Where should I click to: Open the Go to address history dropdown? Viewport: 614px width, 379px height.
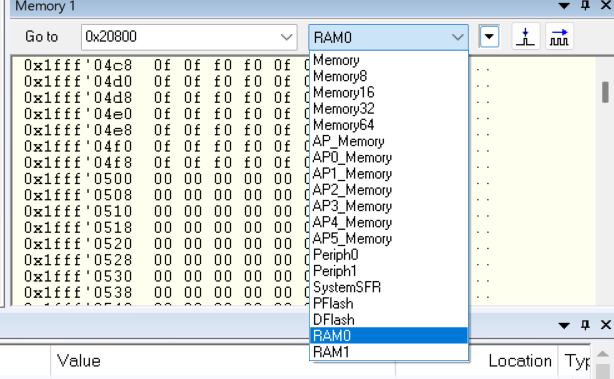pyautogui.click(x=287, y=37)
